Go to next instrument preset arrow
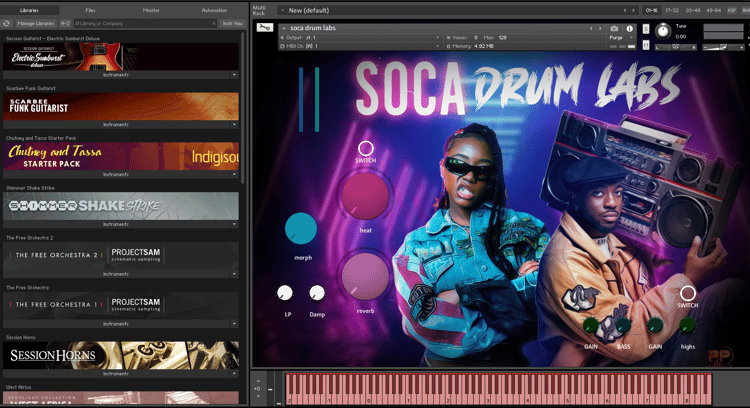750x408 pixels. click(600, 28)
